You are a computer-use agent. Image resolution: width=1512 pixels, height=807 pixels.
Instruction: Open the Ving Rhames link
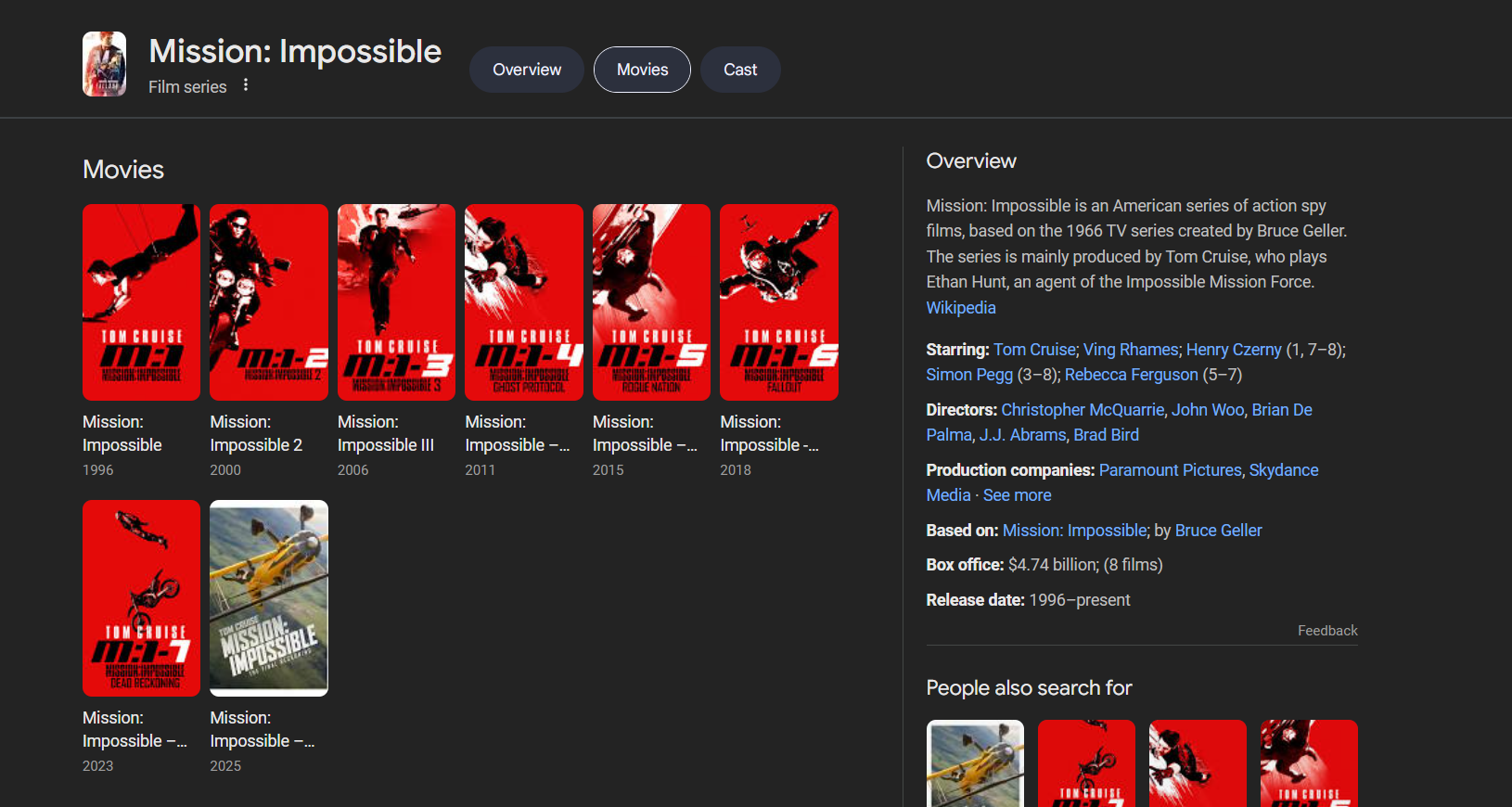click(1131, 350)
